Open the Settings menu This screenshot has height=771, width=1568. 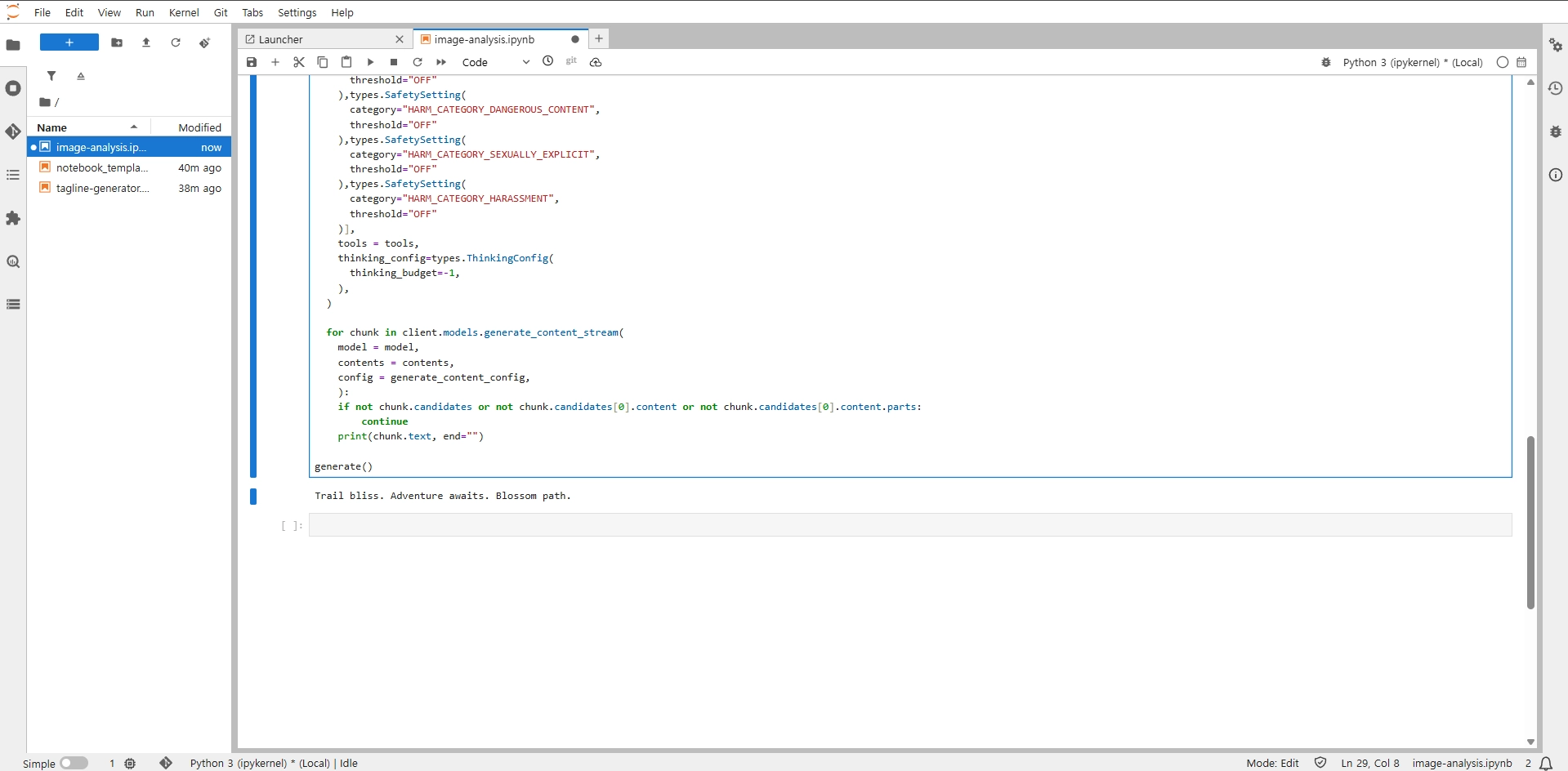click(x=297, y=12)
